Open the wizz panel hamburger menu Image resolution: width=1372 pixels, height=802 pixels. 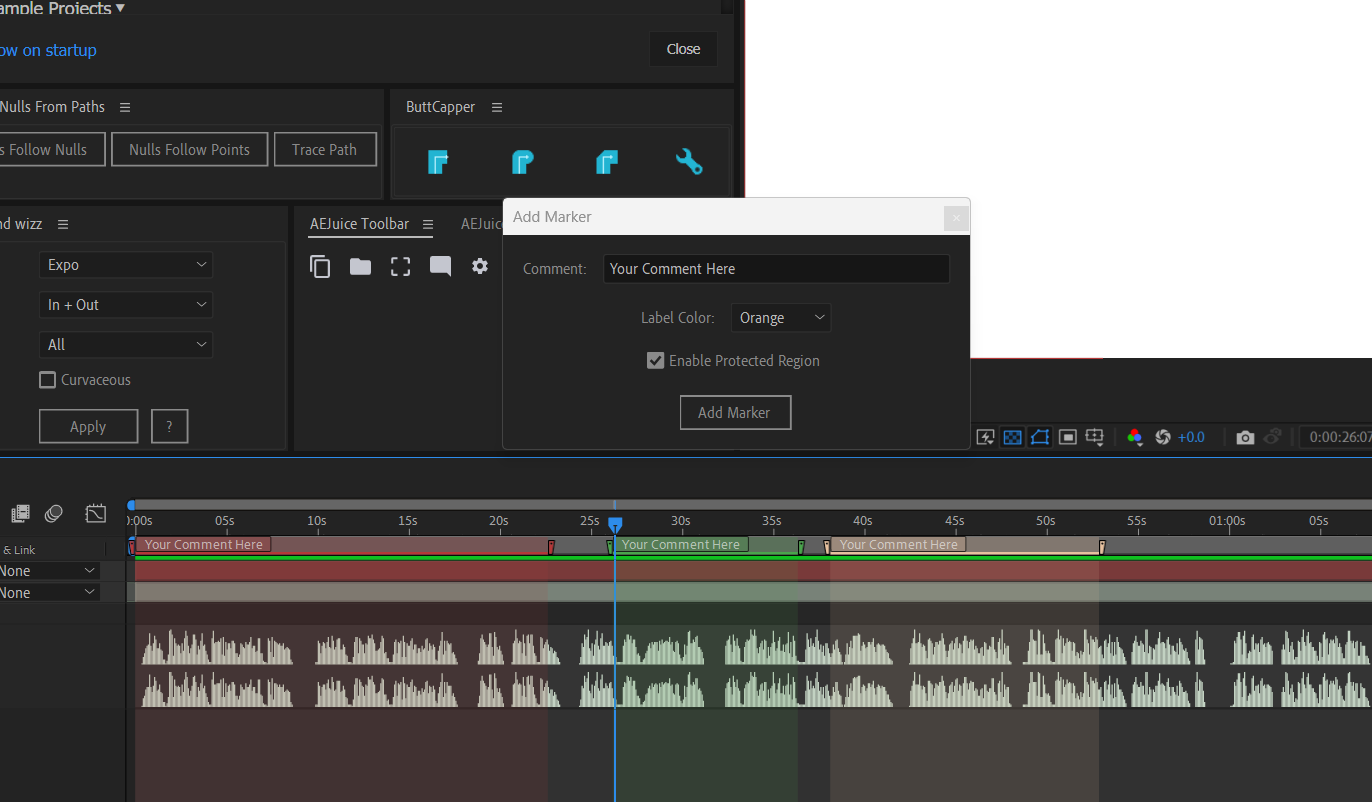click(63, 224)
